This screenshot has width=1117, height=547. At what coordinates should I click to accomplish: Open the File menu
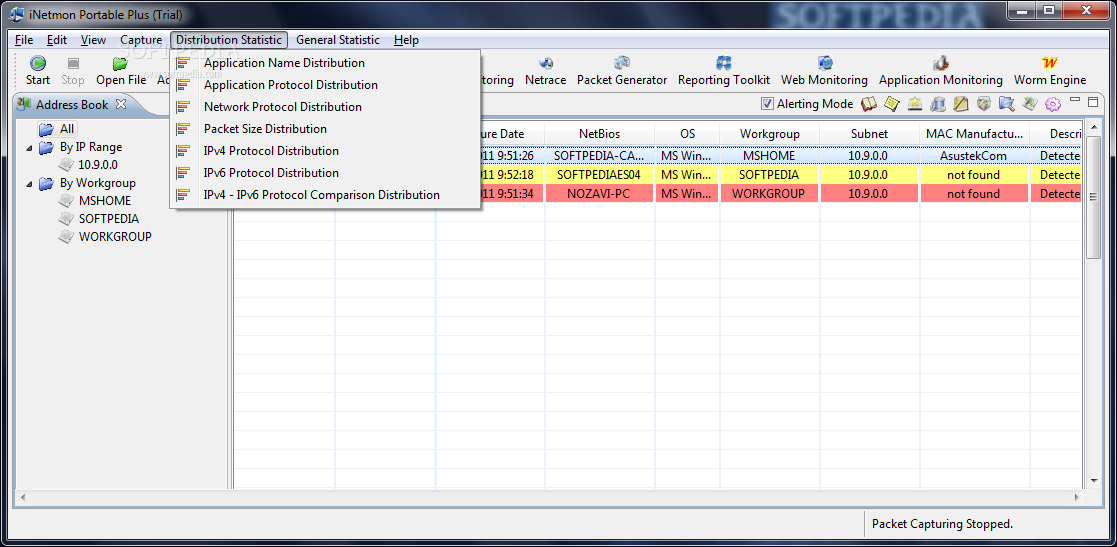(x=24, y=40)
